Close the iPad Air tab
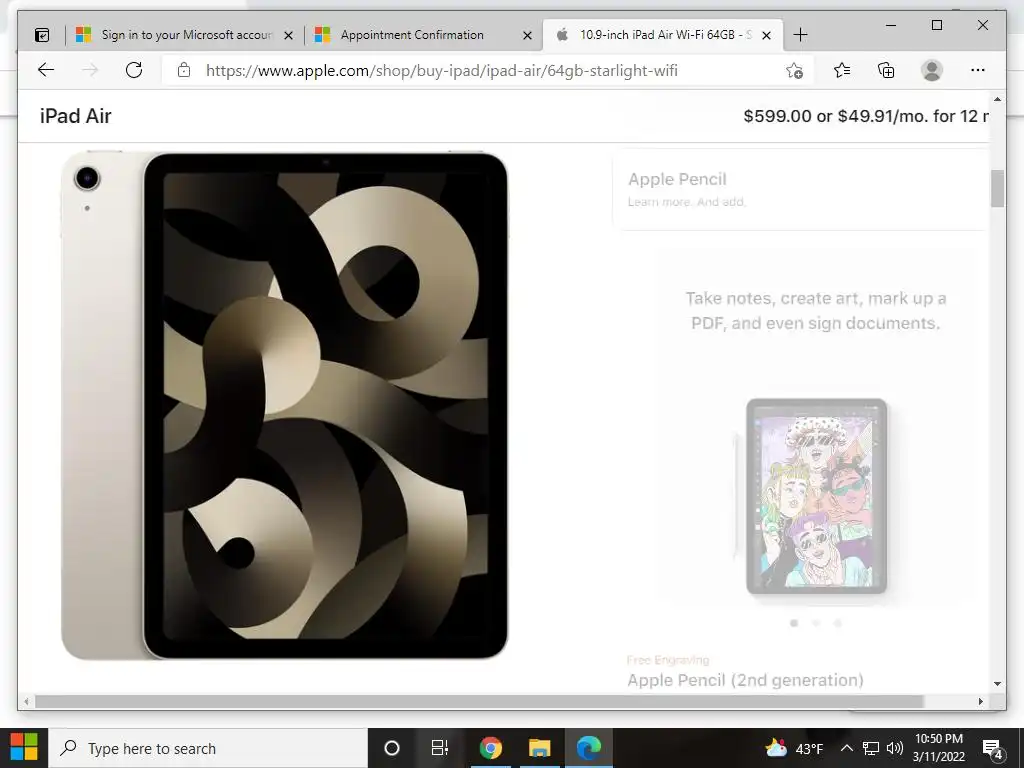 (x=767, y=35)
